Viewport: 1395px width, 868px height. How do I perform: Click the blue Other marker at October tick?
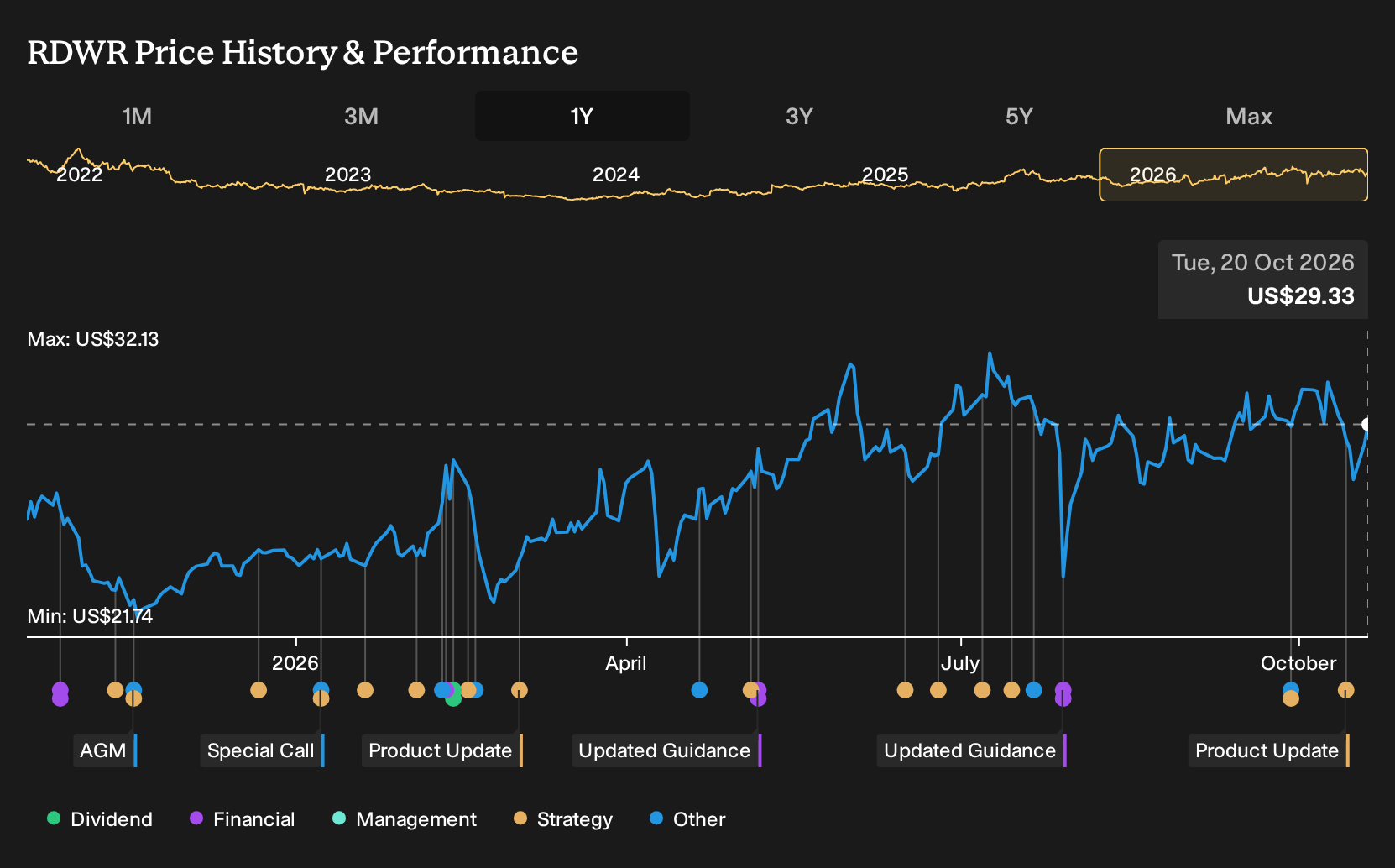pyautogui.click(x=1291, y=690)
